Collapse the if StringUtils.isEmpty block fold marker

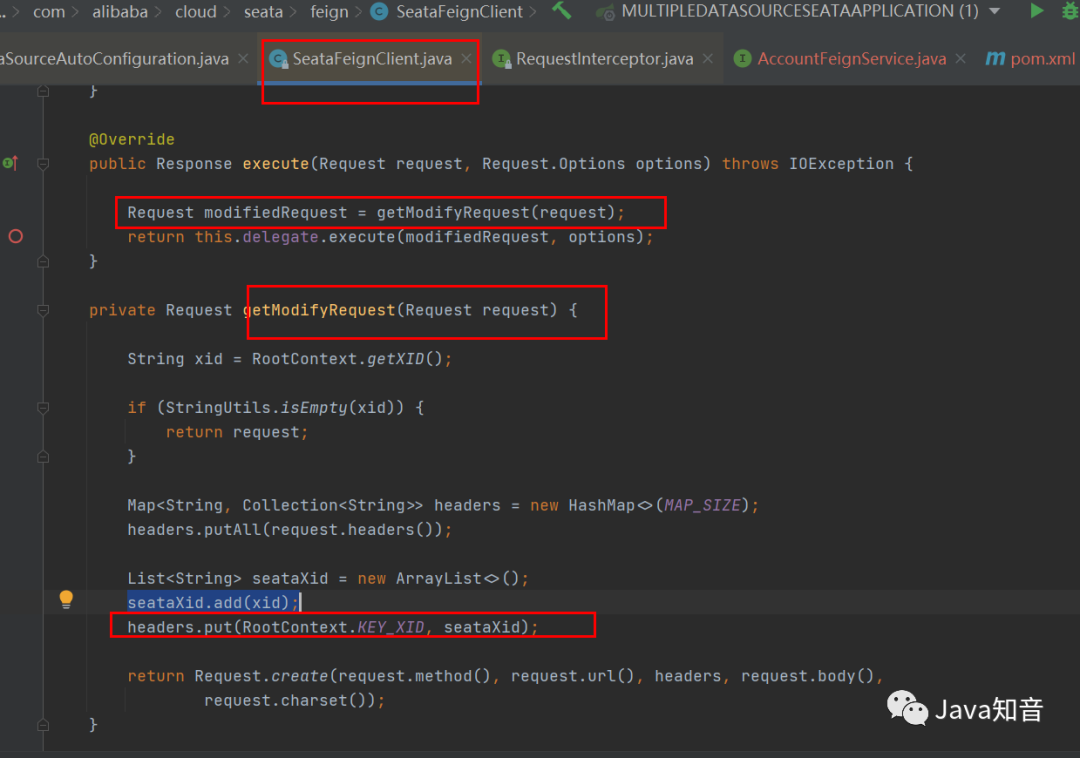[43, 408]
